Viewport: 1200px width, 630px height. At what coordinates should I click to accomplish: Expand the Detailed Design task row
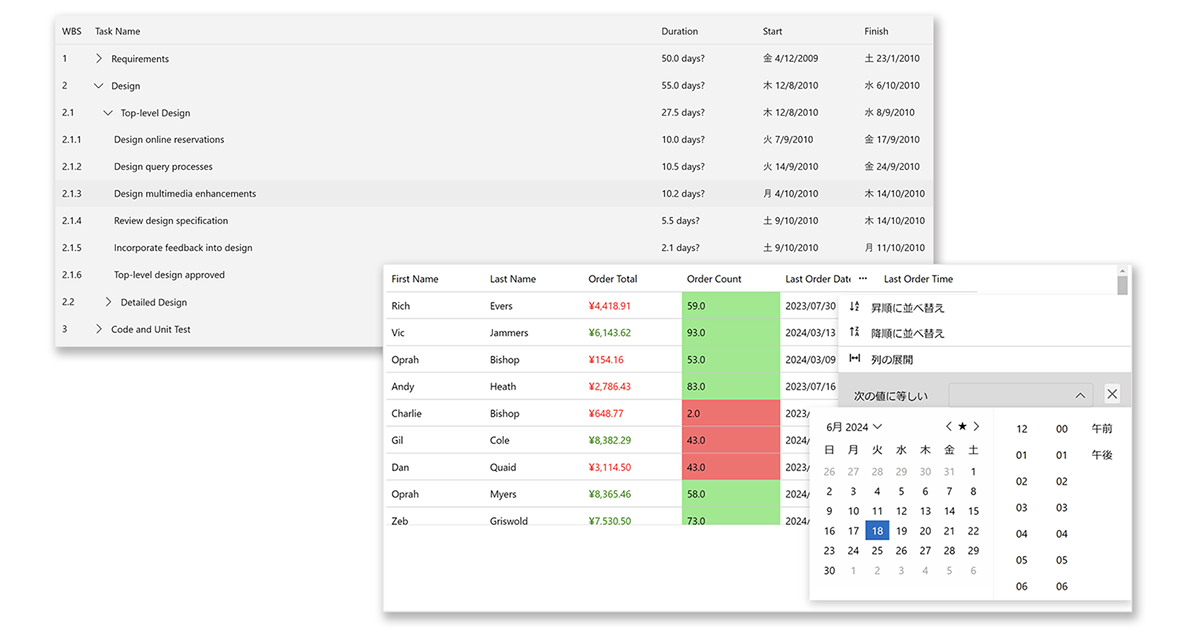pyautogui.click(x=109, y=302)
